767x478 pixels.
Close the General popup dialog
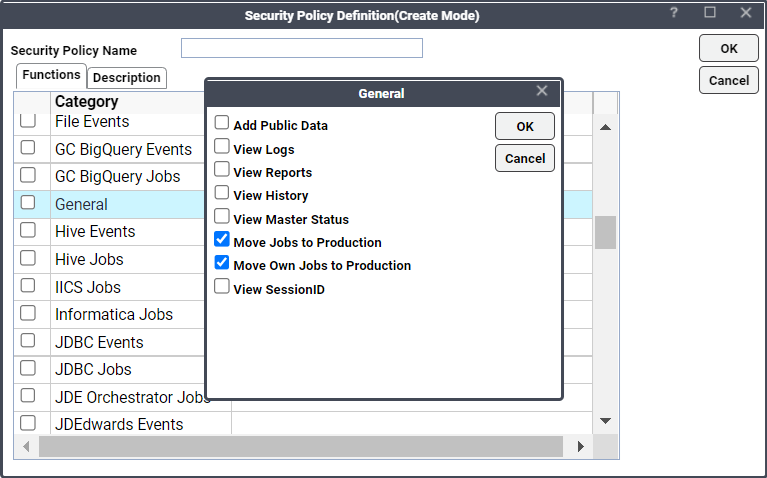[x=542, y=91]
